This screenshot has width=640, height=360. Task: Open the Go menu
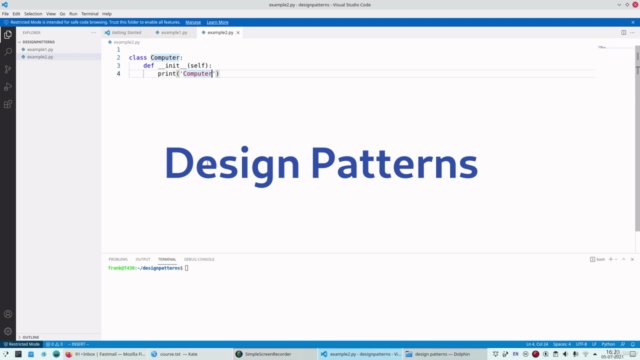click(x=62, y=13)
